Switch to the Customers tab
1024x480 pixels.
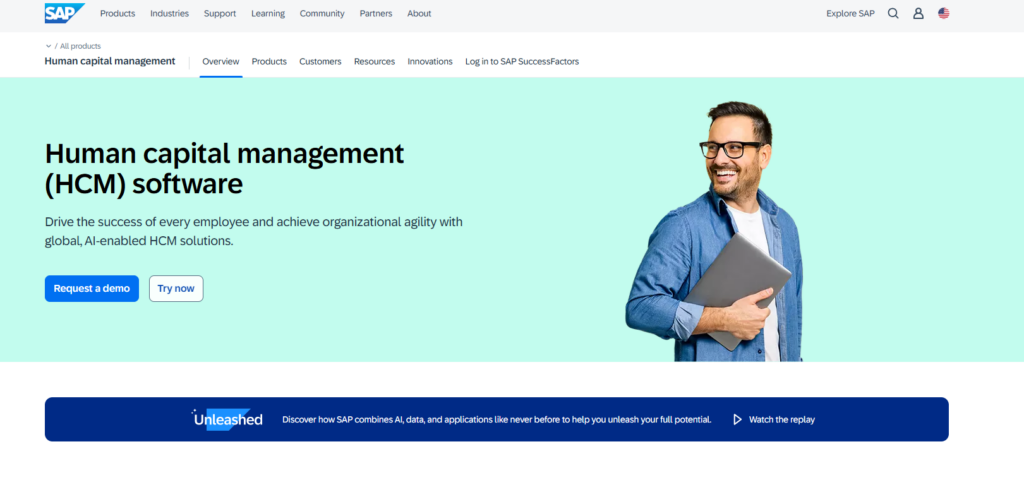click(320, 62)
